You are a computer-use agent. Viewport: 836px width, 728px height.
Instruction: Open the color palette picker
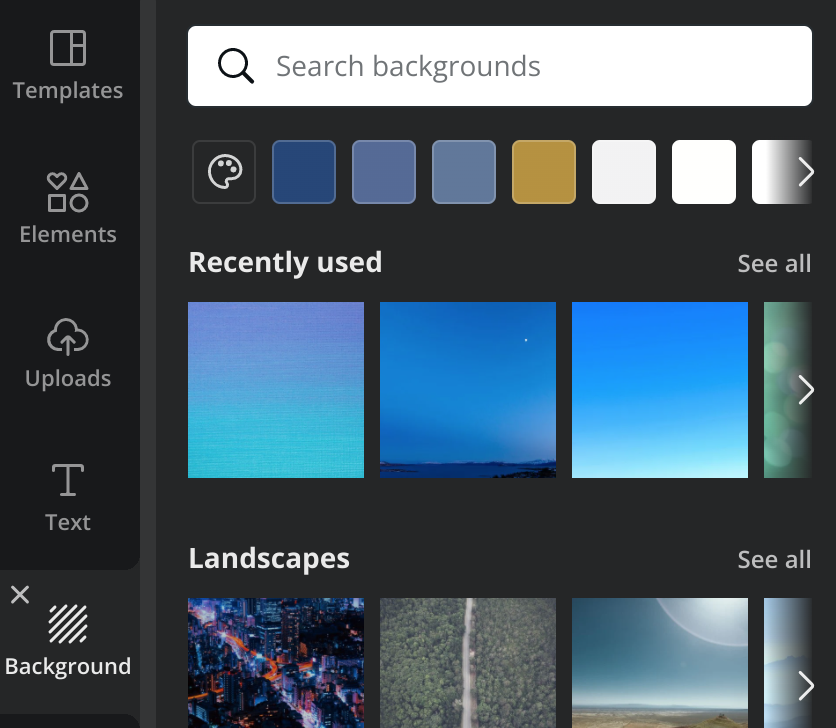pos(224,172)
